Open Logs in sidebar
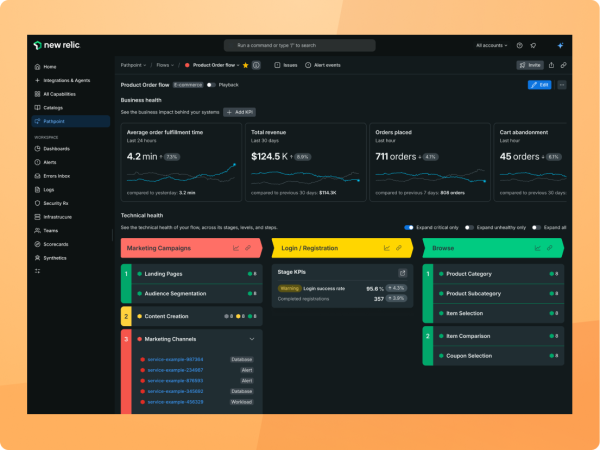The image size is (600, 450). point(71,189)
